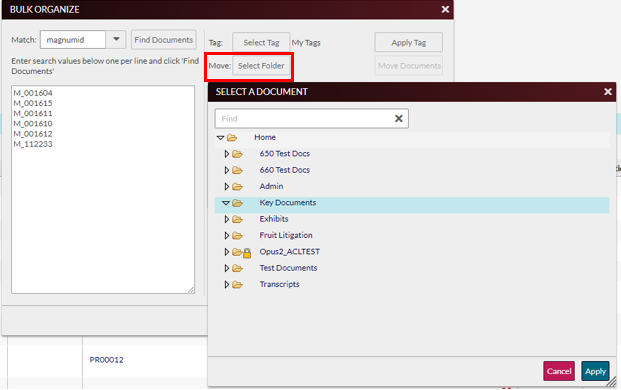621x390 pixels.
Task: Click the Move Documents button
Action: coord(409,66)
